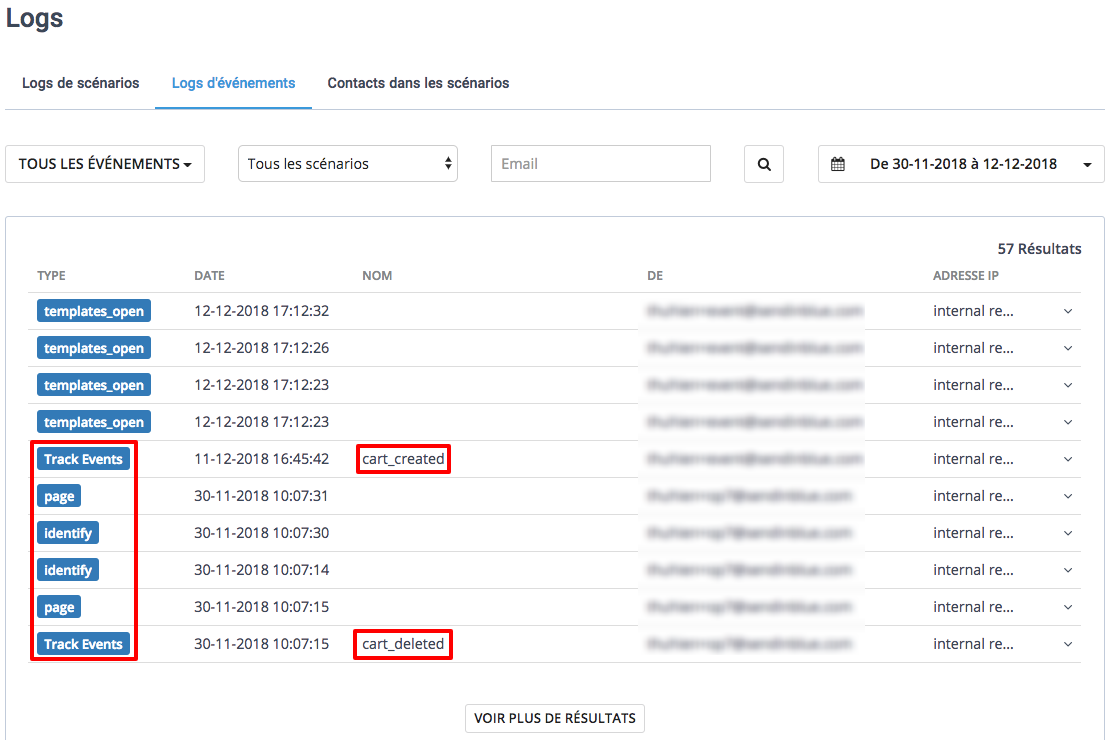Click internal re... IP in cart_created row

click(973, 459)
